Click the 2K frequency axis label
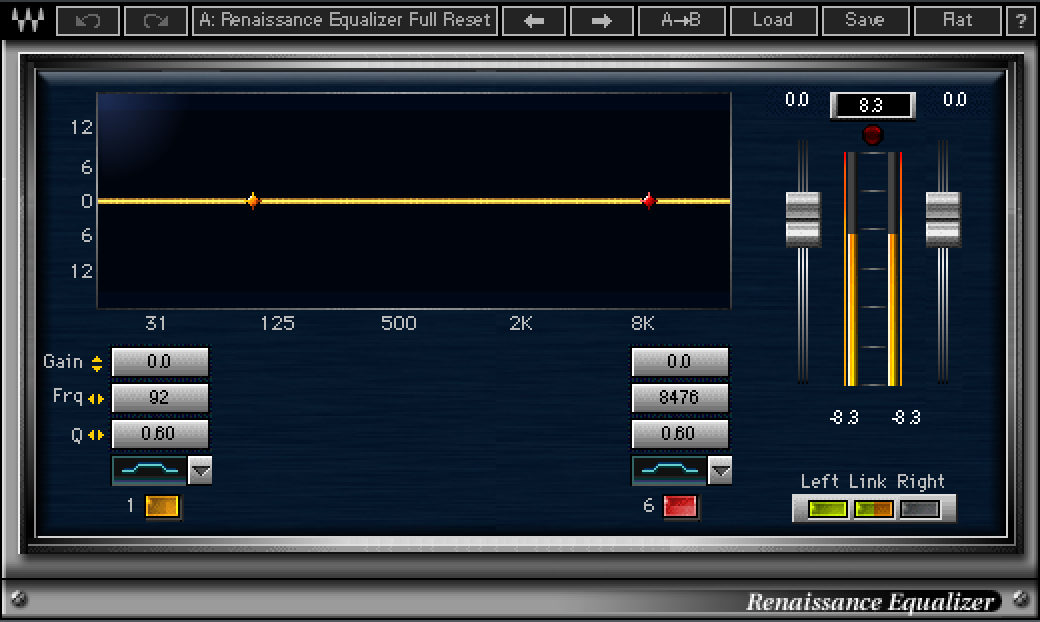 521,323
